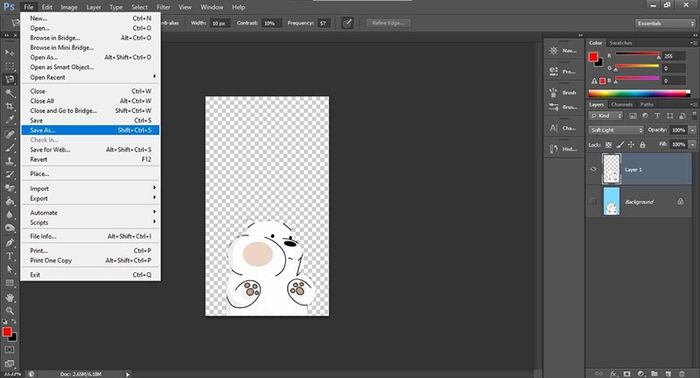Image resolution: width=700 pixels, height=378 pixels.
Task: Select the Zoom tool
Action: click(9, 311)
